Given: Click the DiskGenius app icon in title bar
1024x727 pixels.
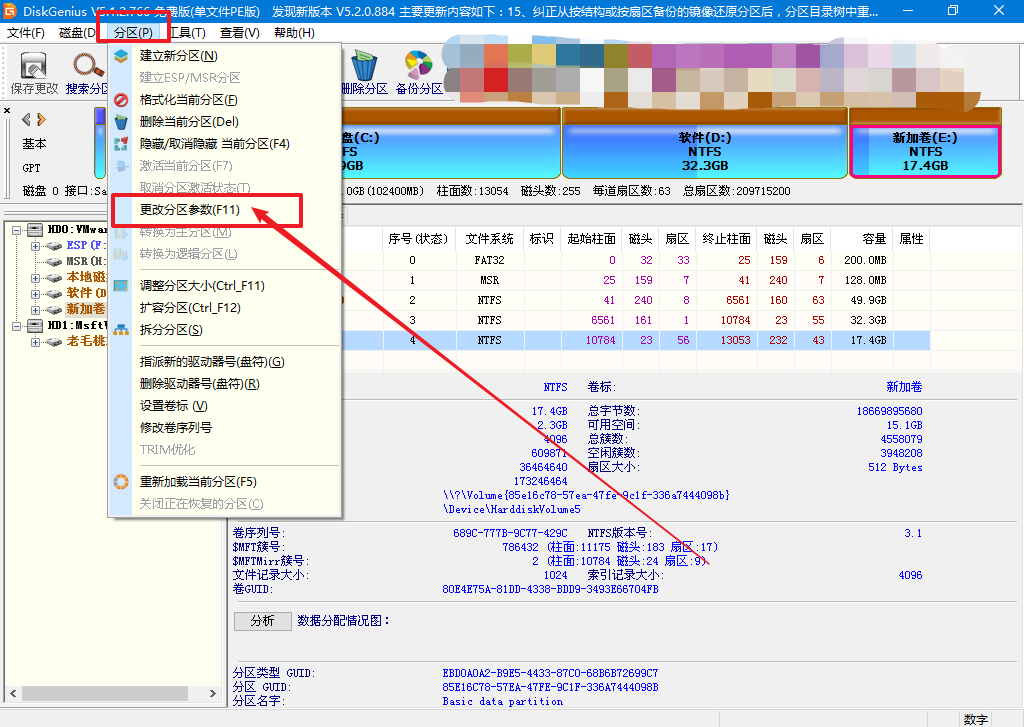Looking at the screenshot, I should click(10, 10).
